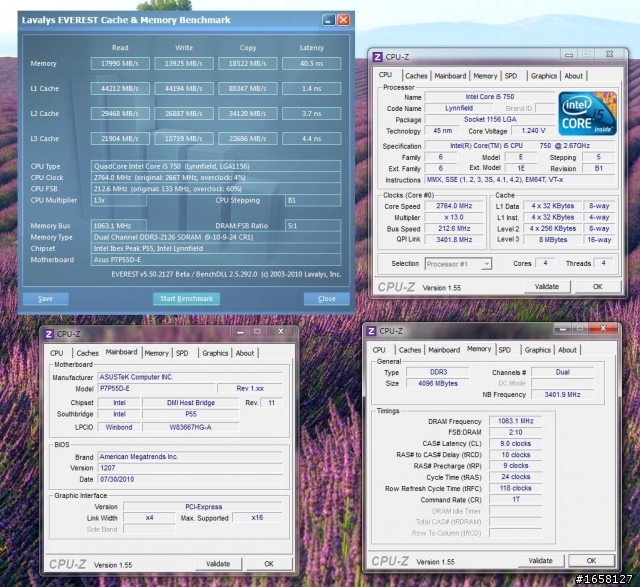Select Memory tab in CPU-Z Mainboard window
This screenshot has height=587, width=640.
pyautogui.click(x=156, y=353)
